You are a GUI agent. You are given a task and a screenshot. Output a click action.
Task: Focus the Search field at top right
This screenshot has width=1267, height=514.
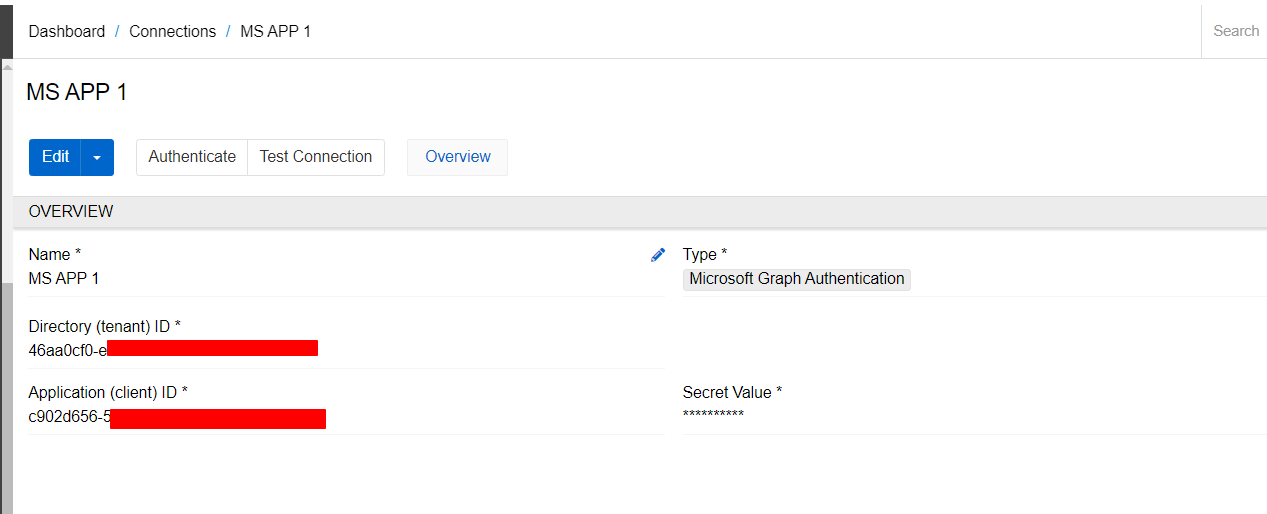tap(1235, 31)
